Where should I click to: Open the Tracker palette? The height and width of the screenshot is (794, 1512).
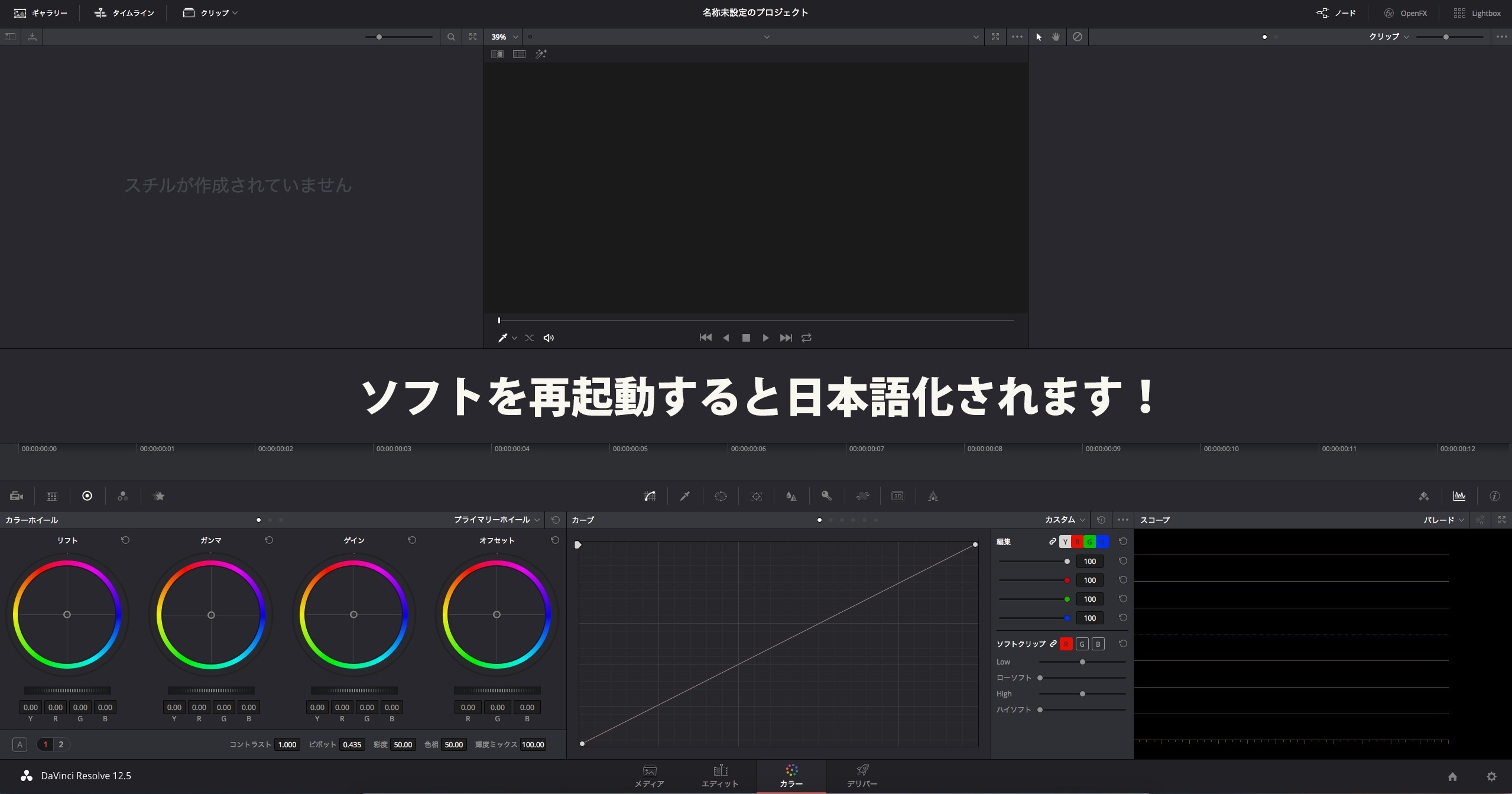click(x=756, y=496)
